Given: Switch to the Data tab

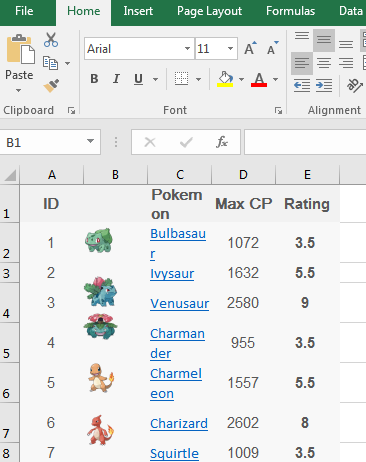Looking at the screenshot, I should 350,11.
